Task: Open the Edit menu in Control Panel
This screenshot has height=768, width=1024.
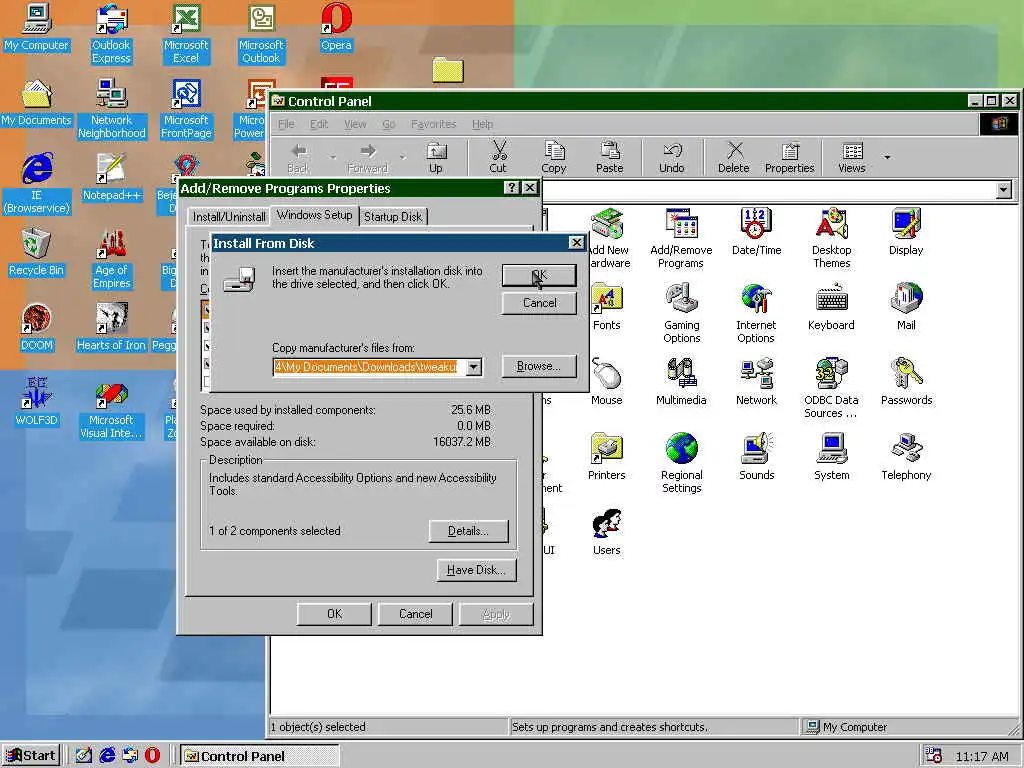Action: [x=319, y=124]
